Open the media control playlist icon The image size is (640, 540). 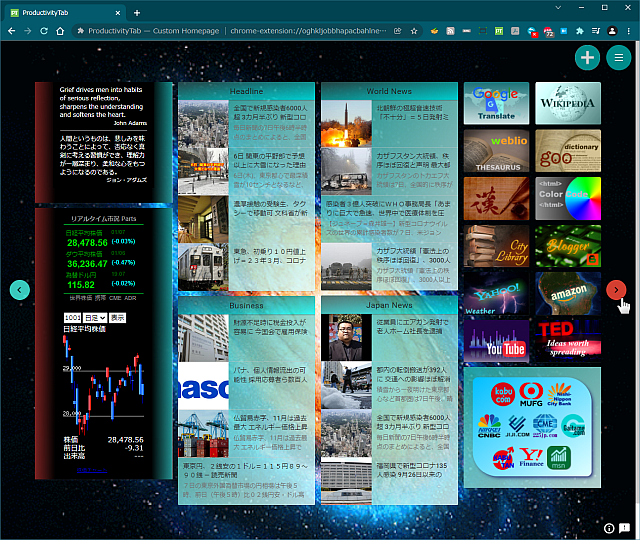click(x=596, y=31)
